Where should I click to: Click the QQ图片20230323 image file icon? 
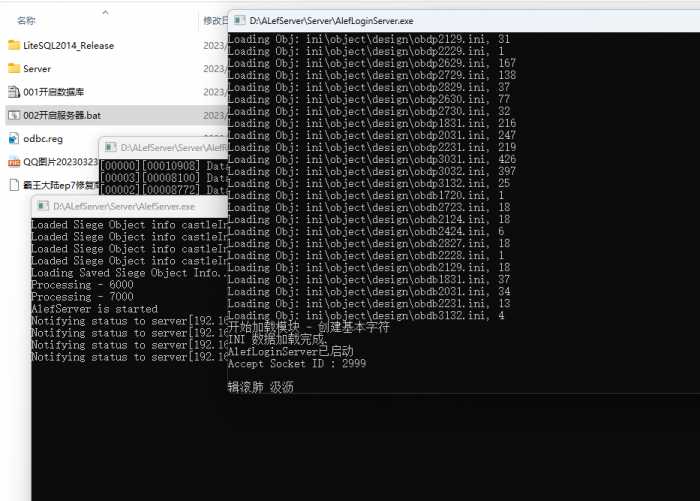coord(14,162)
